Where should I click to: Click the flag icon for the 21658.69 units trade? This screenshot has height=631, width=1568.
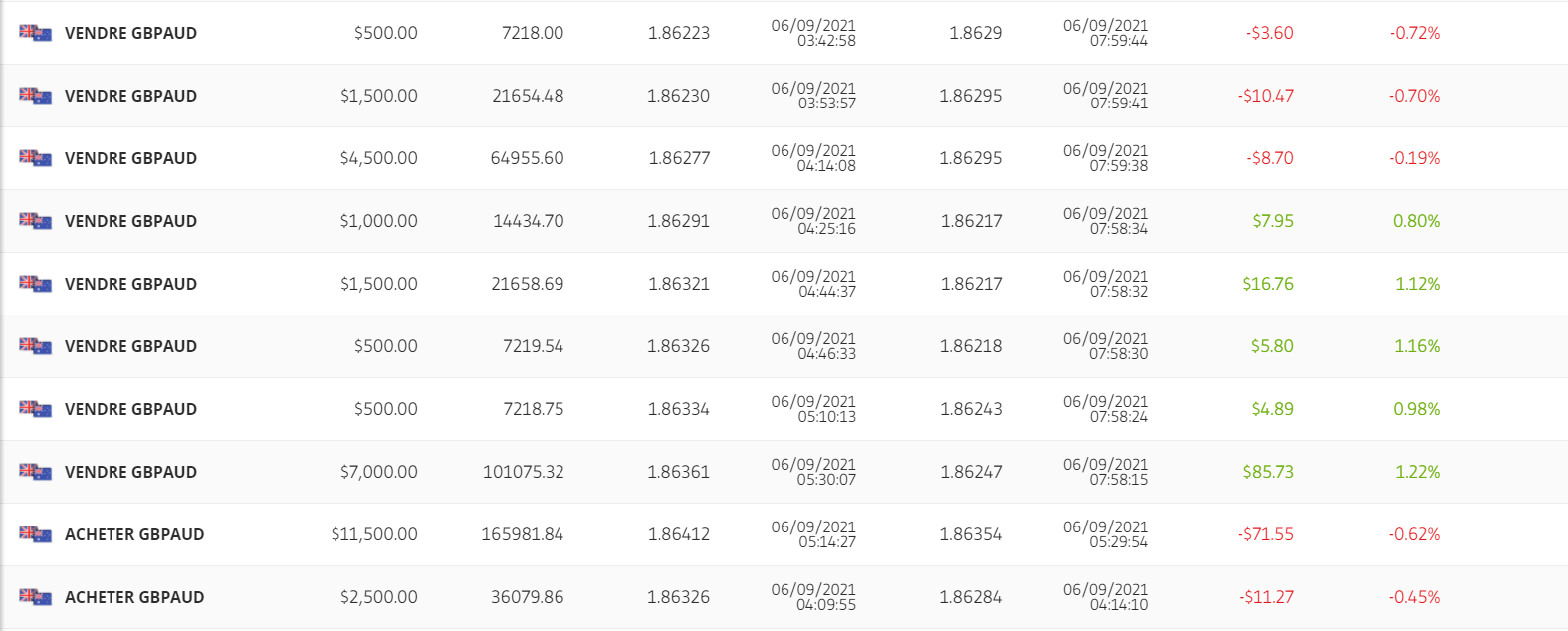[x=35, y=284]
